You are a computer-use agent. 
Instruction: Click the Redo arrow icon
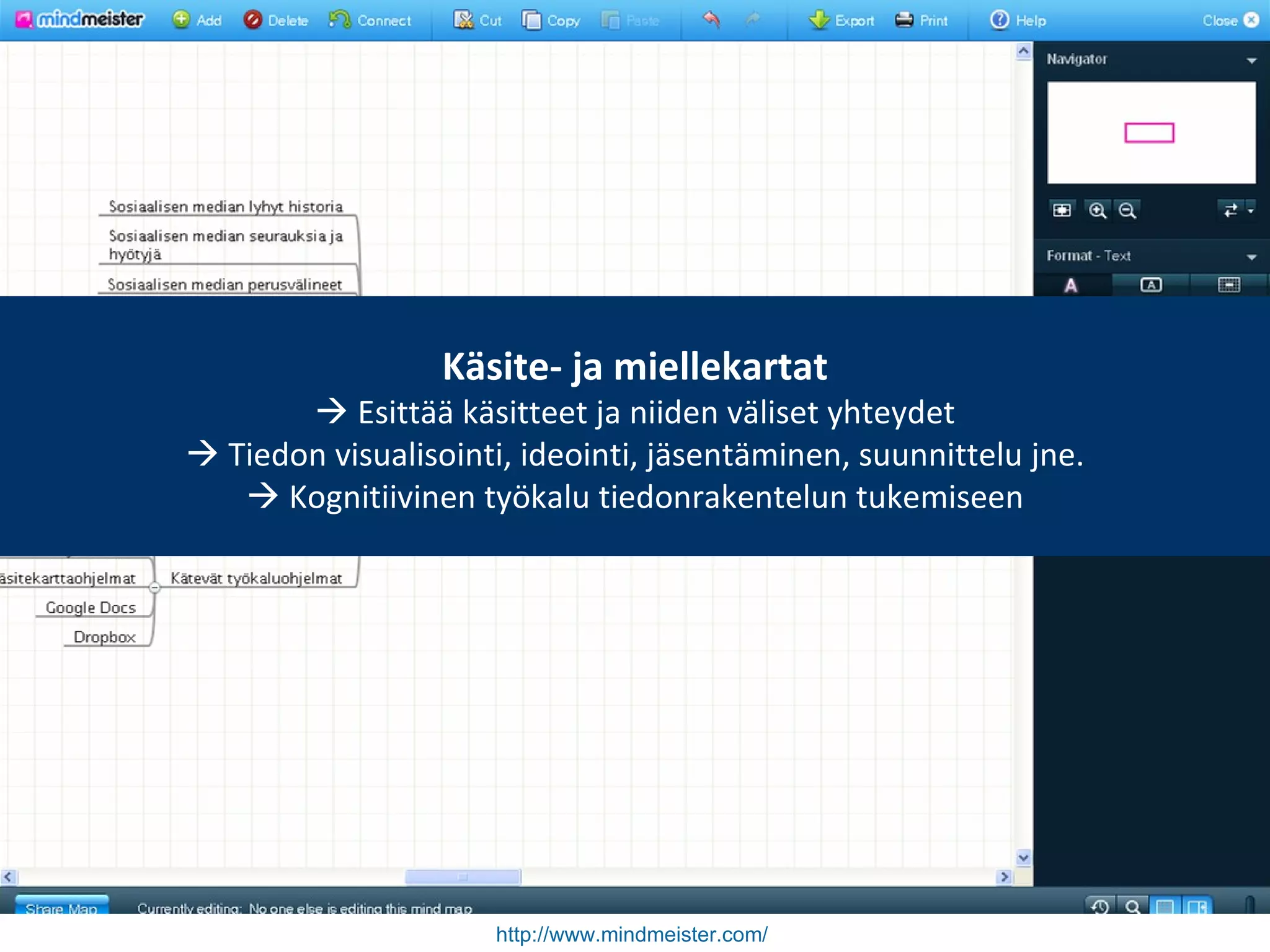pyautogui.click(x=753, y=20)
